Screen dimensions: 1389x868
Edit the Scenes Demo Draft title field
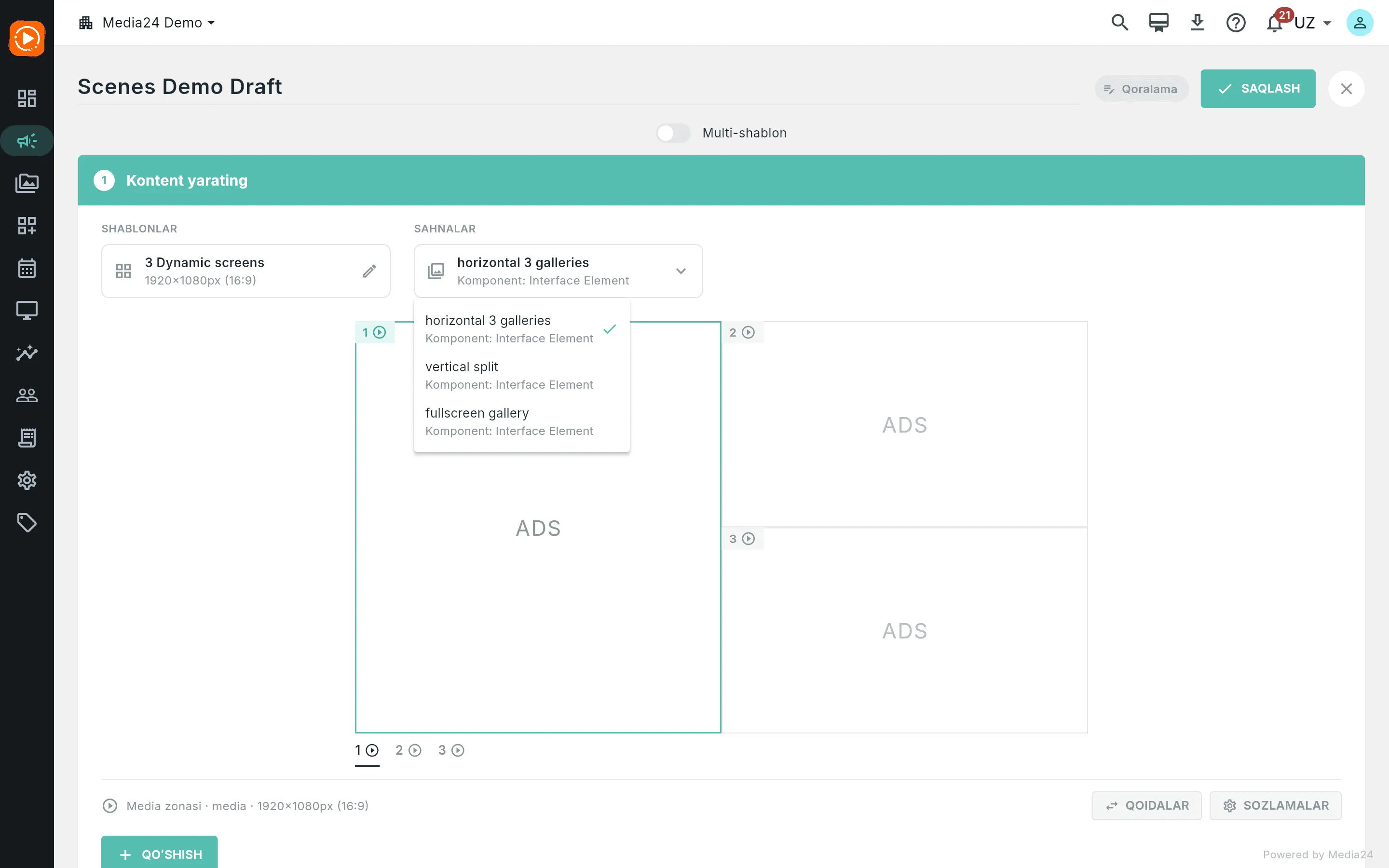click(578, 87)
